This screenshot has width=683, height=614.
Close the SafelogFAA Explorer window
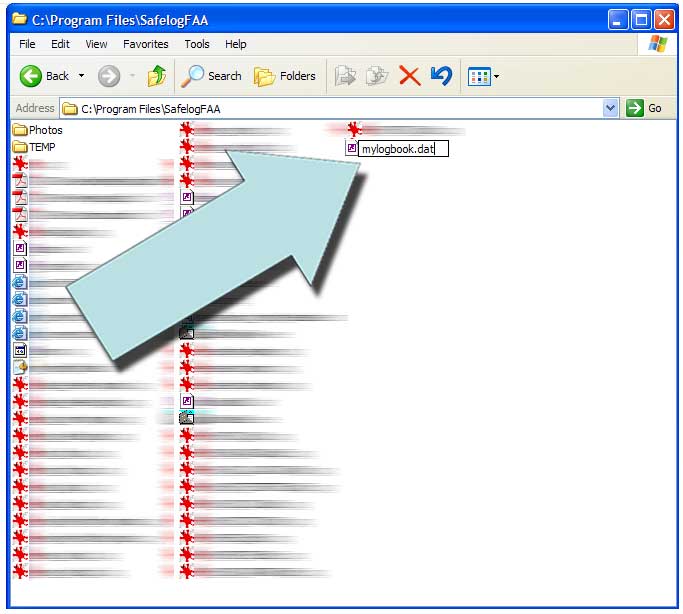tap(665, 20)
